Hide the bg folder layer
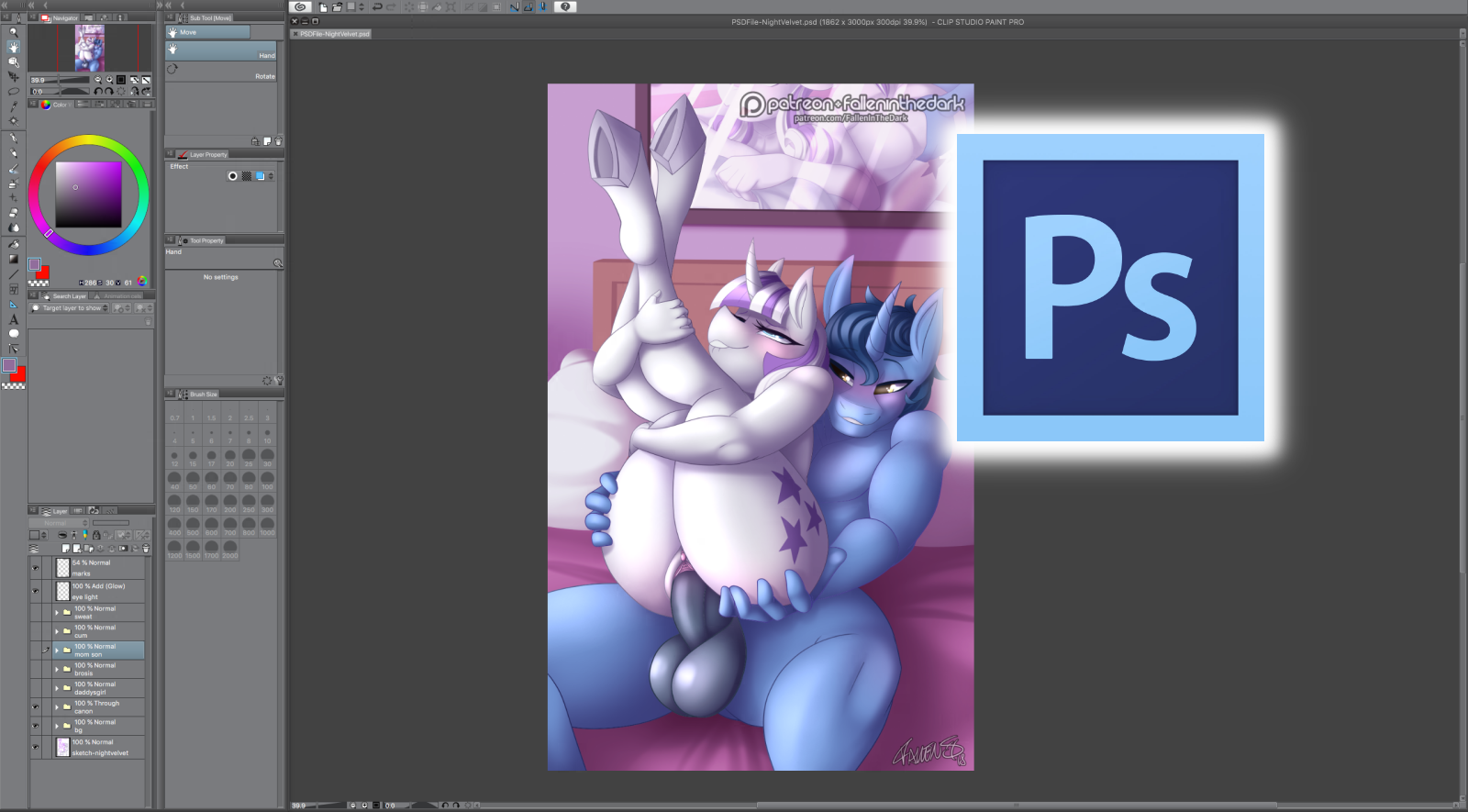Screen dimensions: 1468x812 36,726
